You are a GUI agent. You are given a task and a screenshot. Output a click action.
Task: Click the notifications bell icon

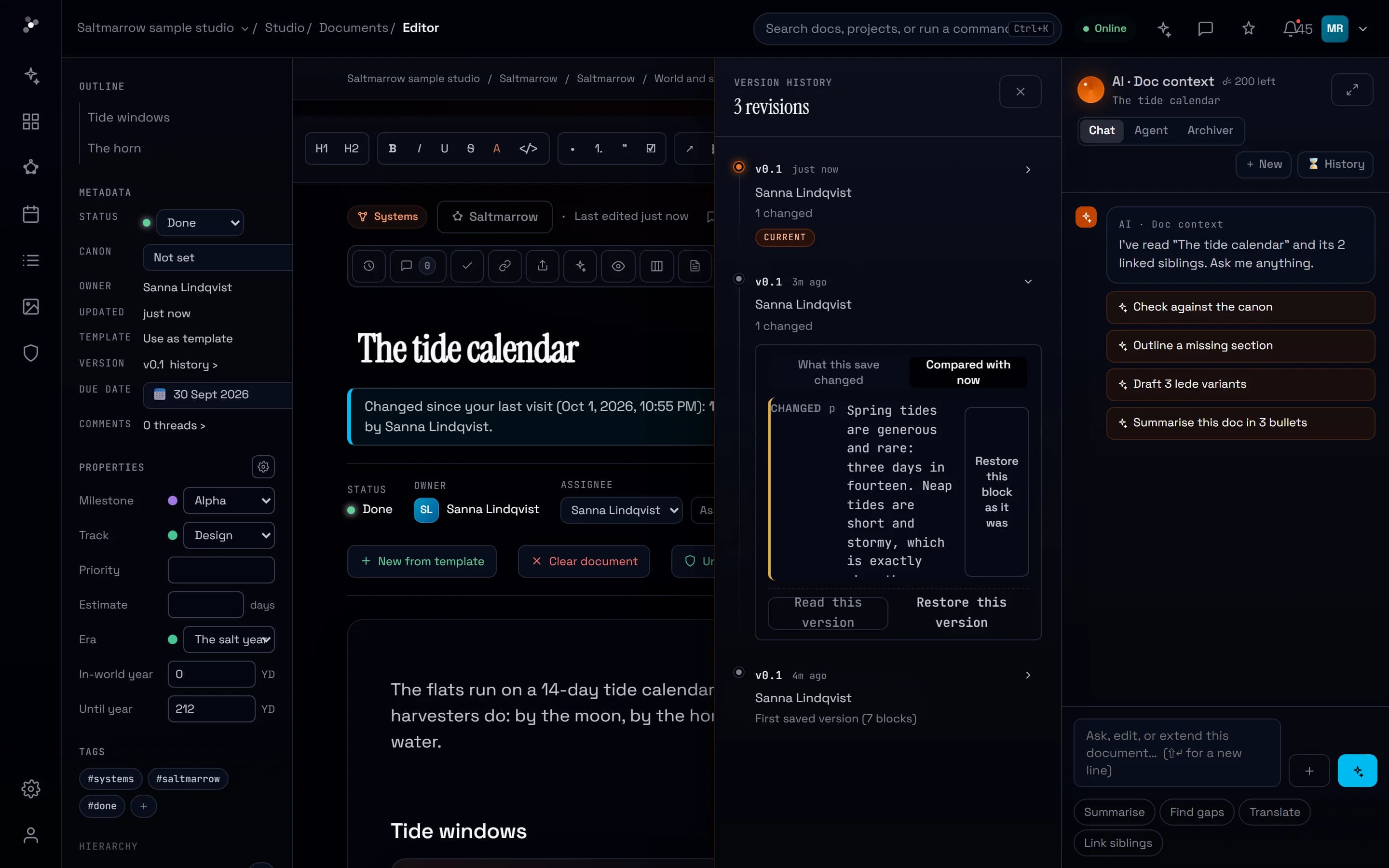tap(1290, 28)
